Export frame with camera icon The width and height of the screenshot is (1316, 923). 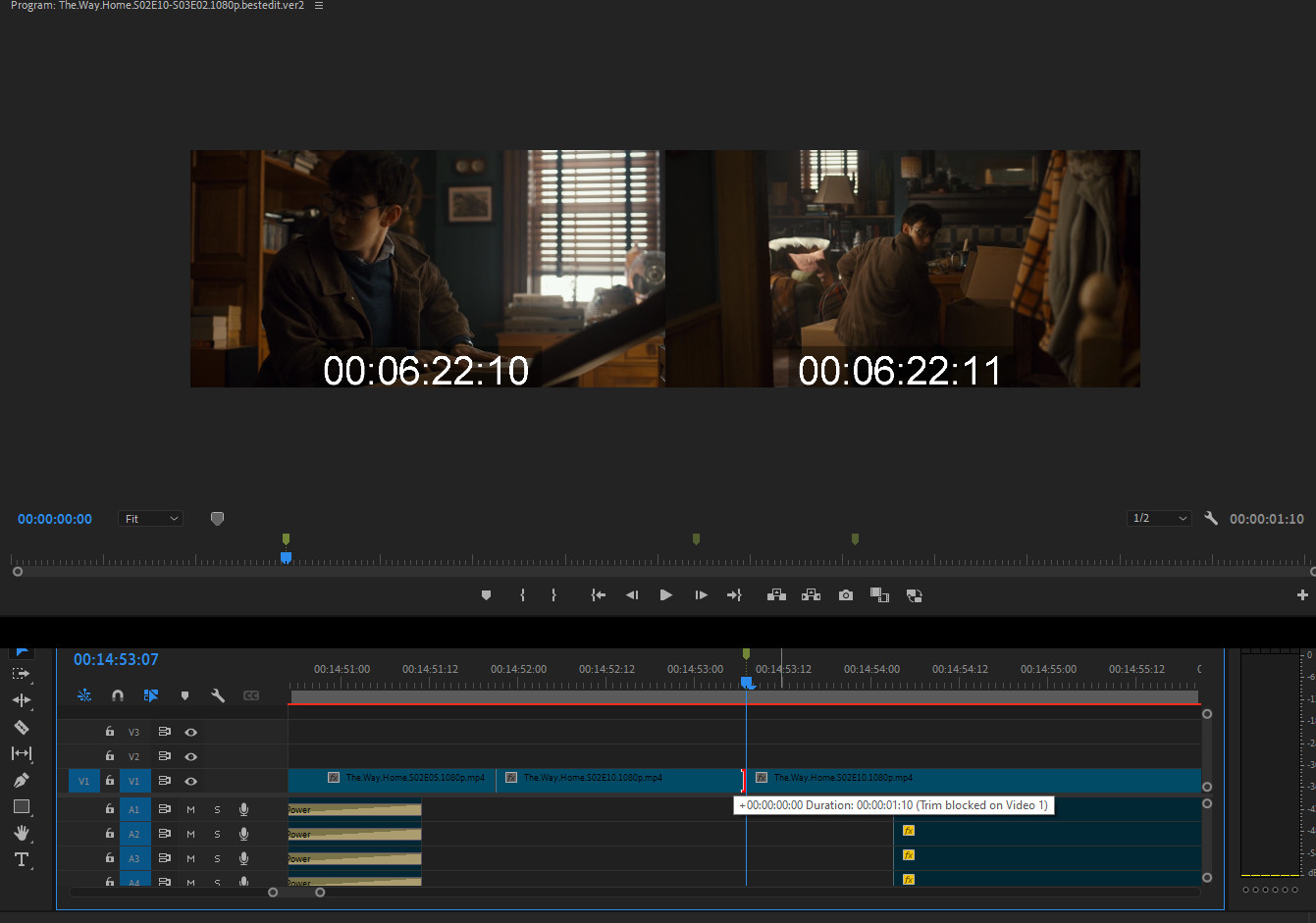coord(846,595)
